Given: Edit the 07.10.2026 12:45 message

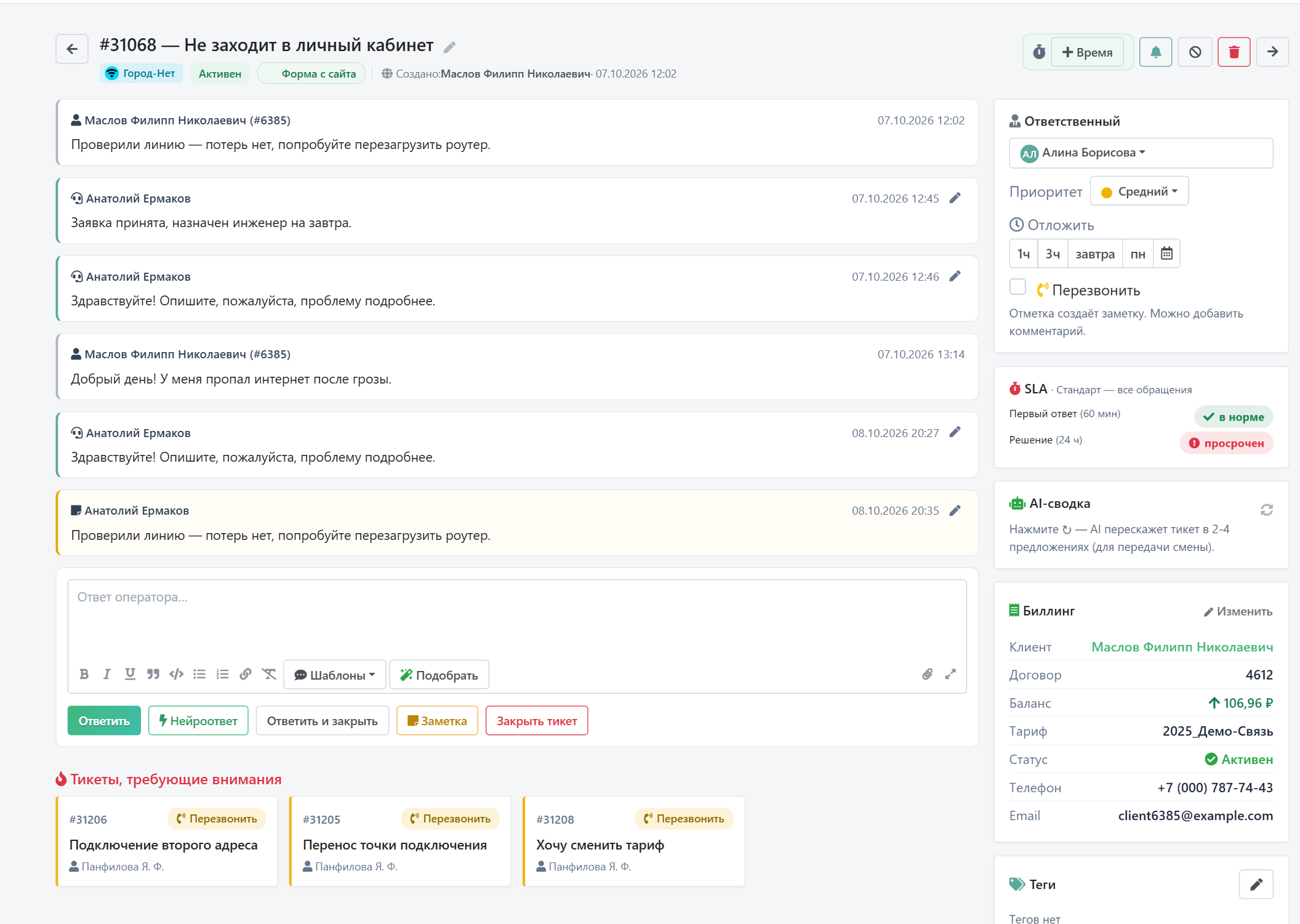Looking at the screenshot, I should click(955, 198).
